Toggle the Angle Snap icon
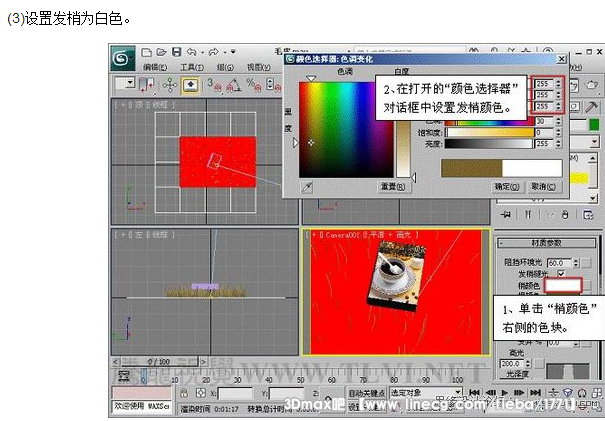Viewport: 605px width, 421px height. coord(234,85)
